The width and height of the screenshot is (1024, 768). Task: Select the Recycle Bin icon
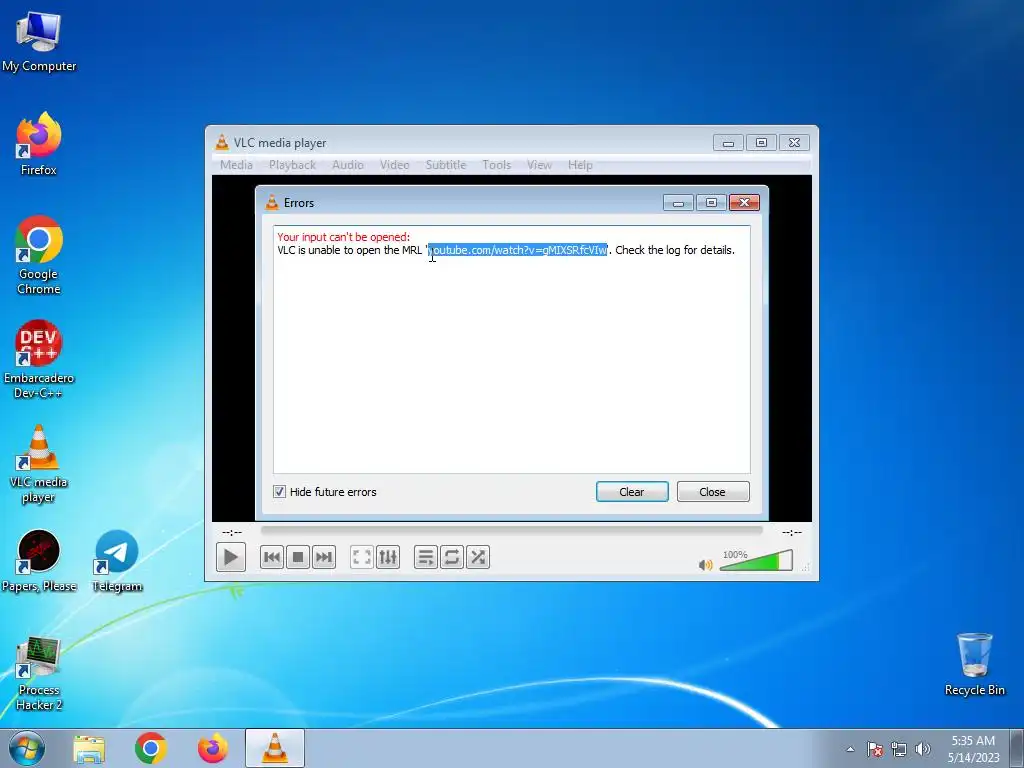click(974, 664)
